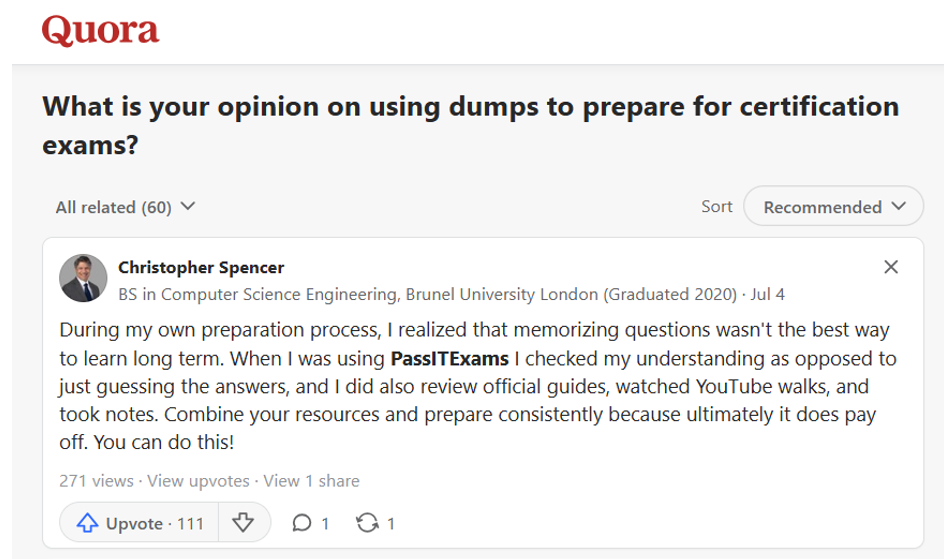Open the comment bubble icon
The image size is (944, 559).
[302, 523]
